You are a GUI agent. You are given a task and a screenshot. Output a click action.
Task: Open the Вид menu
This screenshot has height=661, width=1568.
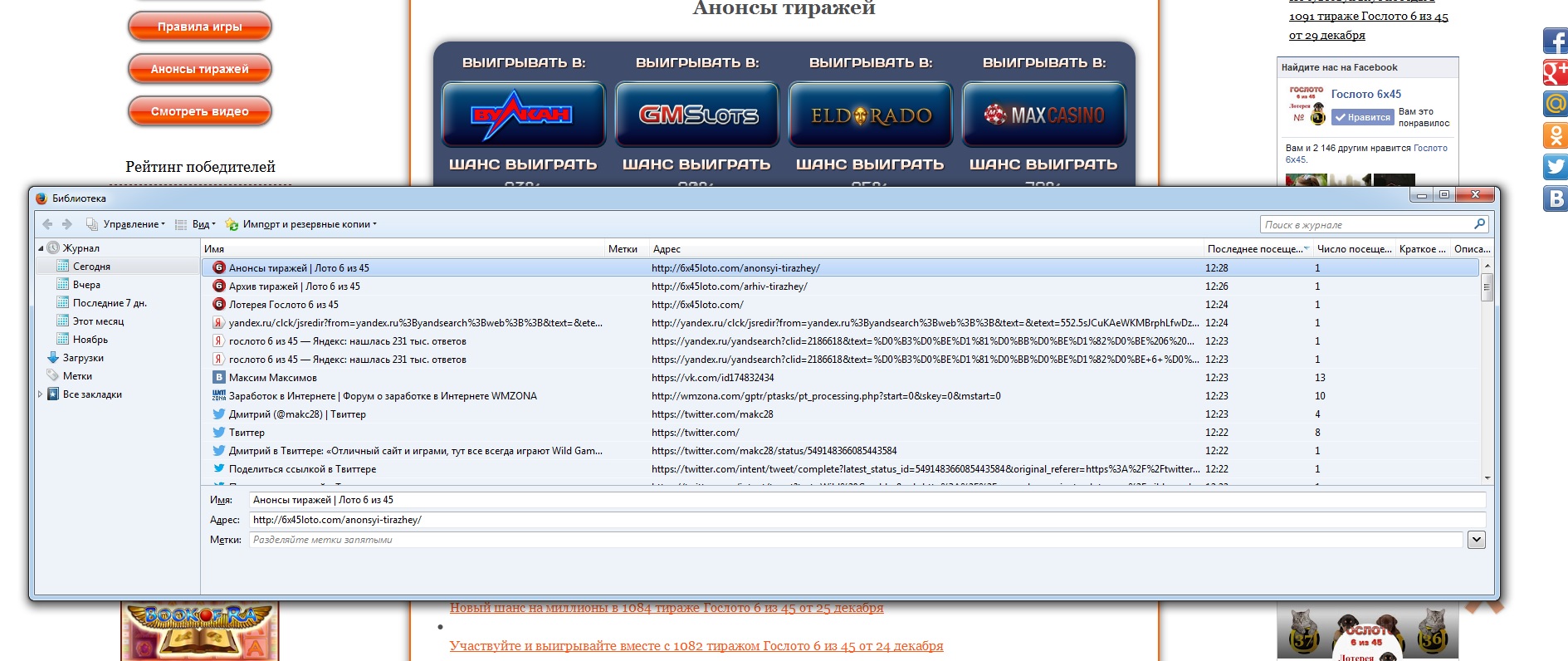pos(196,224)
